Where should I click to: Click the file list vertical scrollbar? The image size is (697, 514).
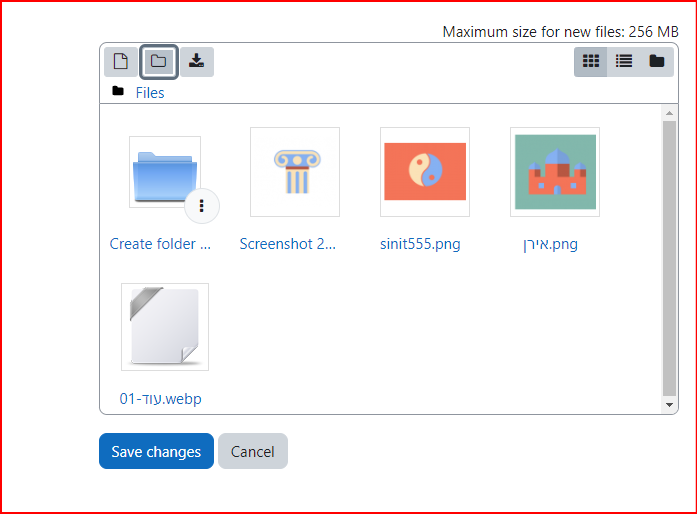click(x=669, y=258)
